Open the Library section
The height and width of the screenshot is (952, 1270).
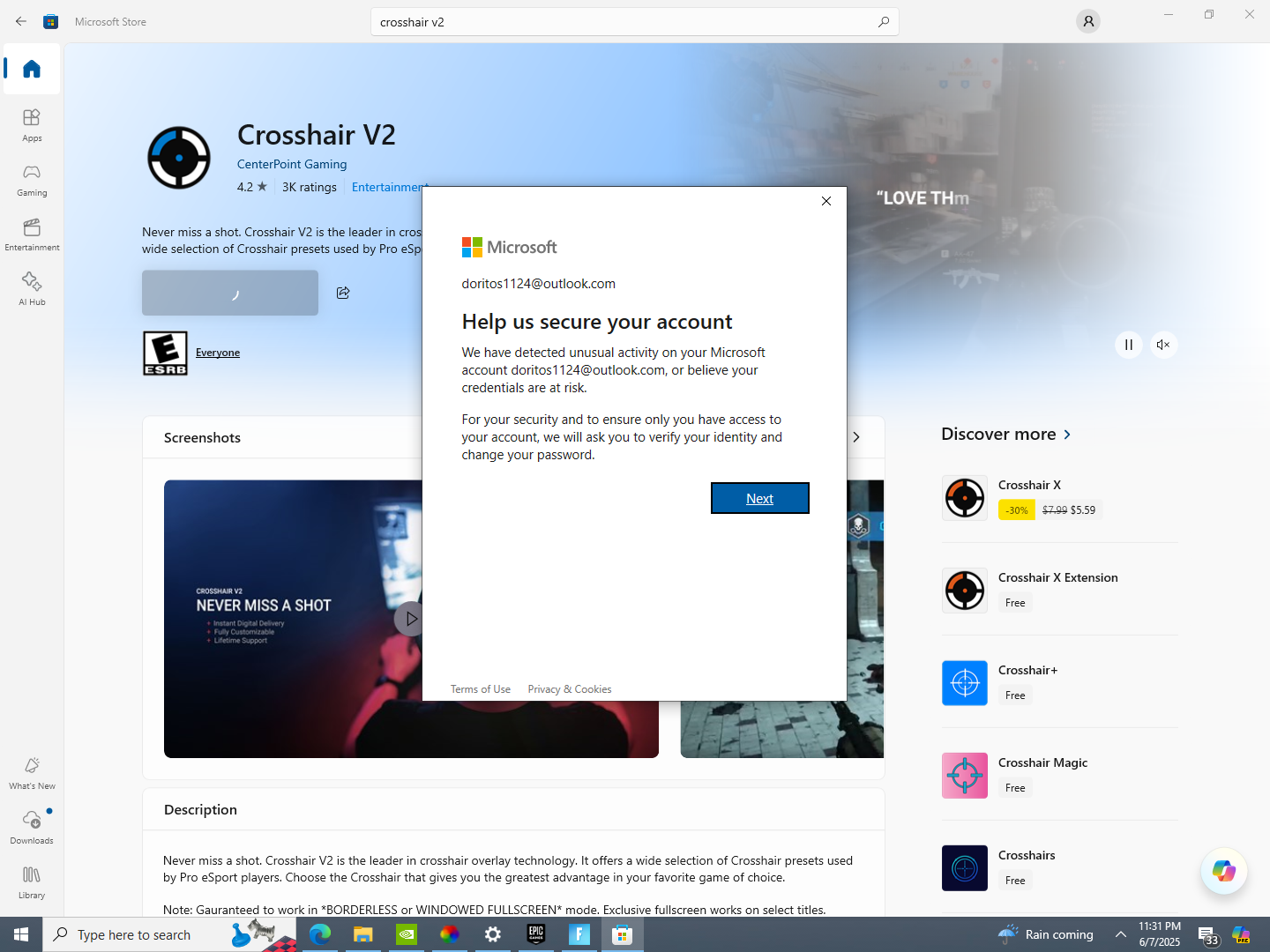tap(32, 881)
